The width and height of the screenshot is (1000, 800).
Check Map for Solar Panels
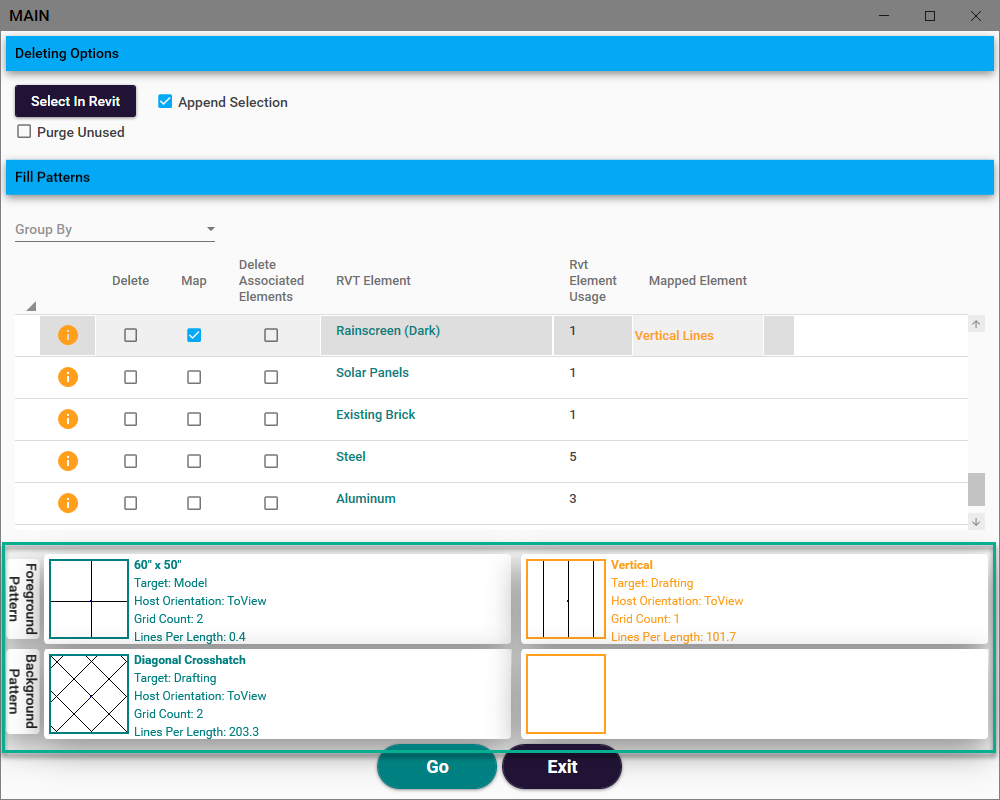[x=194, y=377]
